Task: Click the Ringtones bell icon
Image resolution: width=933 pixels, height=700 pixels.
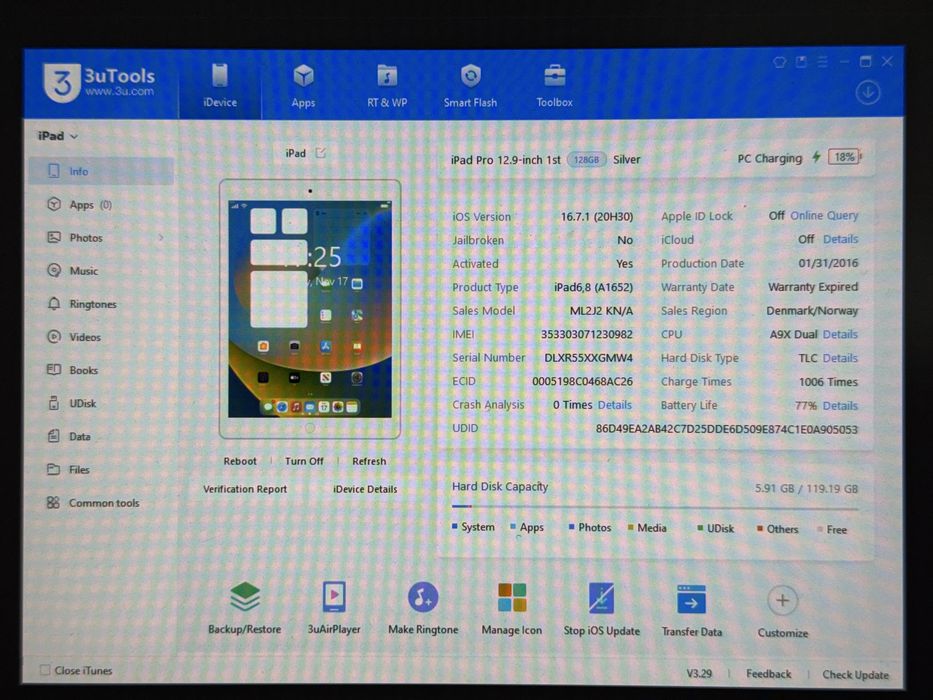Action: point(54,304)
